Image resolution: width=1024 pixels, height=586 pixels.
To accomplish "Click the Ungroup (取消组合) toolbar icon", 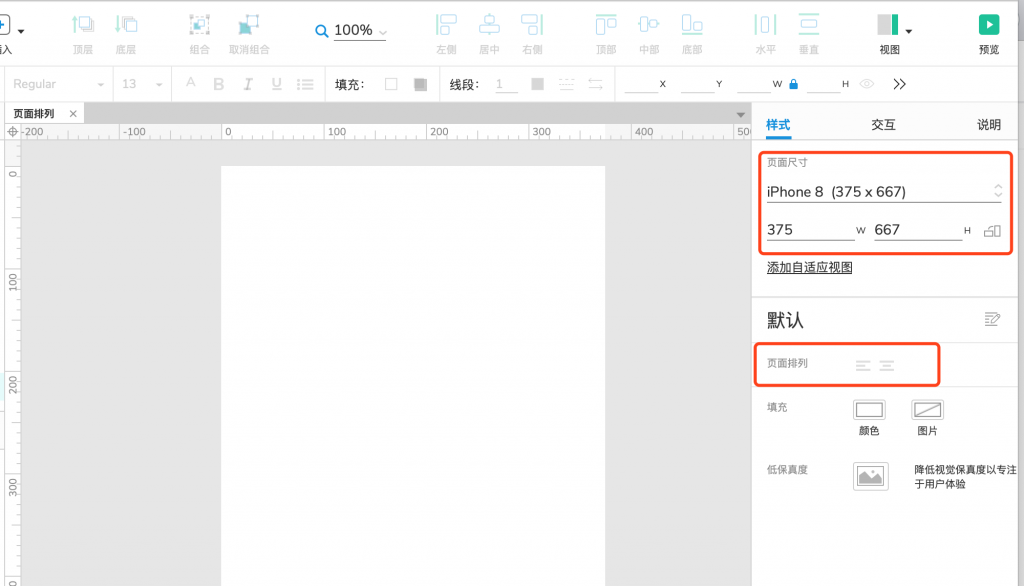I will [x=246, y=26].
